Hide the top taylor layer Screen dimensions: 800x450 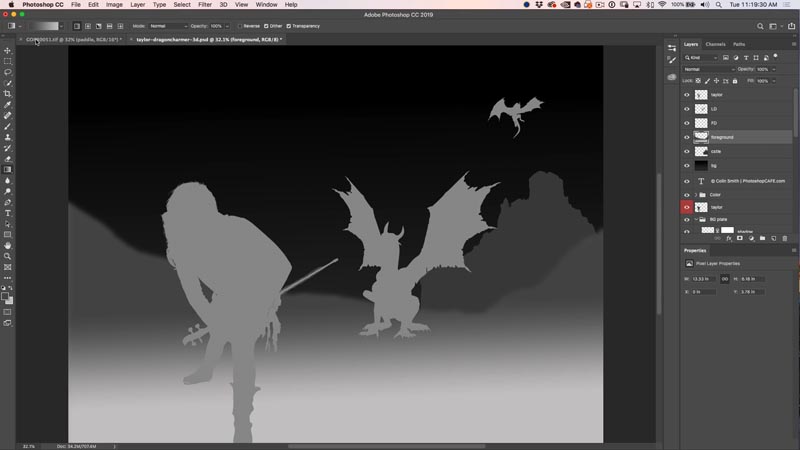coord(687,95)
